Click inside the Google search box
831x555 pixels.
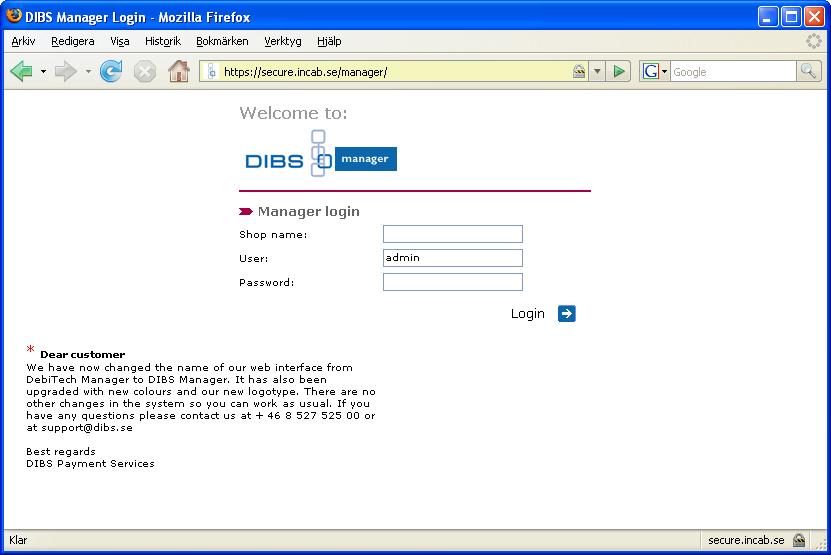click(x=733, y=72)
